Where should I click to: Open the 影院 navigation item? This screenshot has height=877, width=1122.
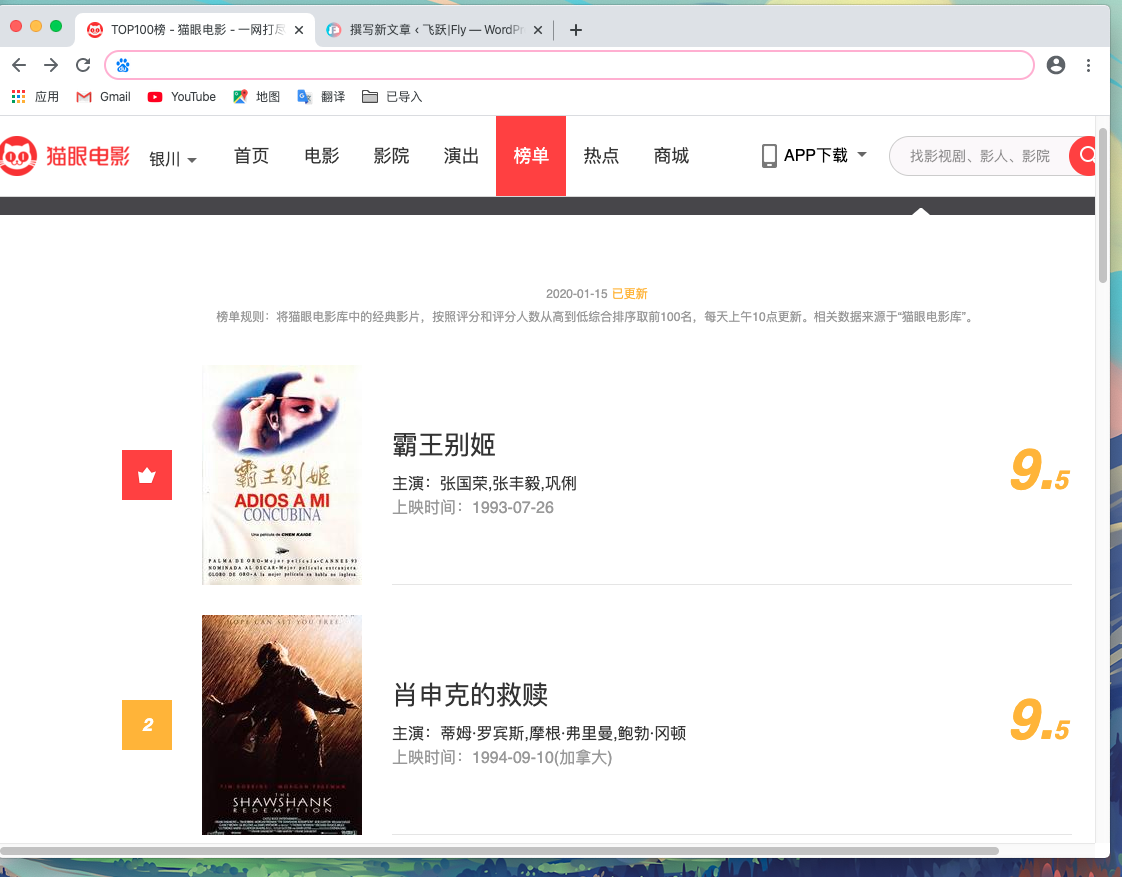click(x=391, y=155)
